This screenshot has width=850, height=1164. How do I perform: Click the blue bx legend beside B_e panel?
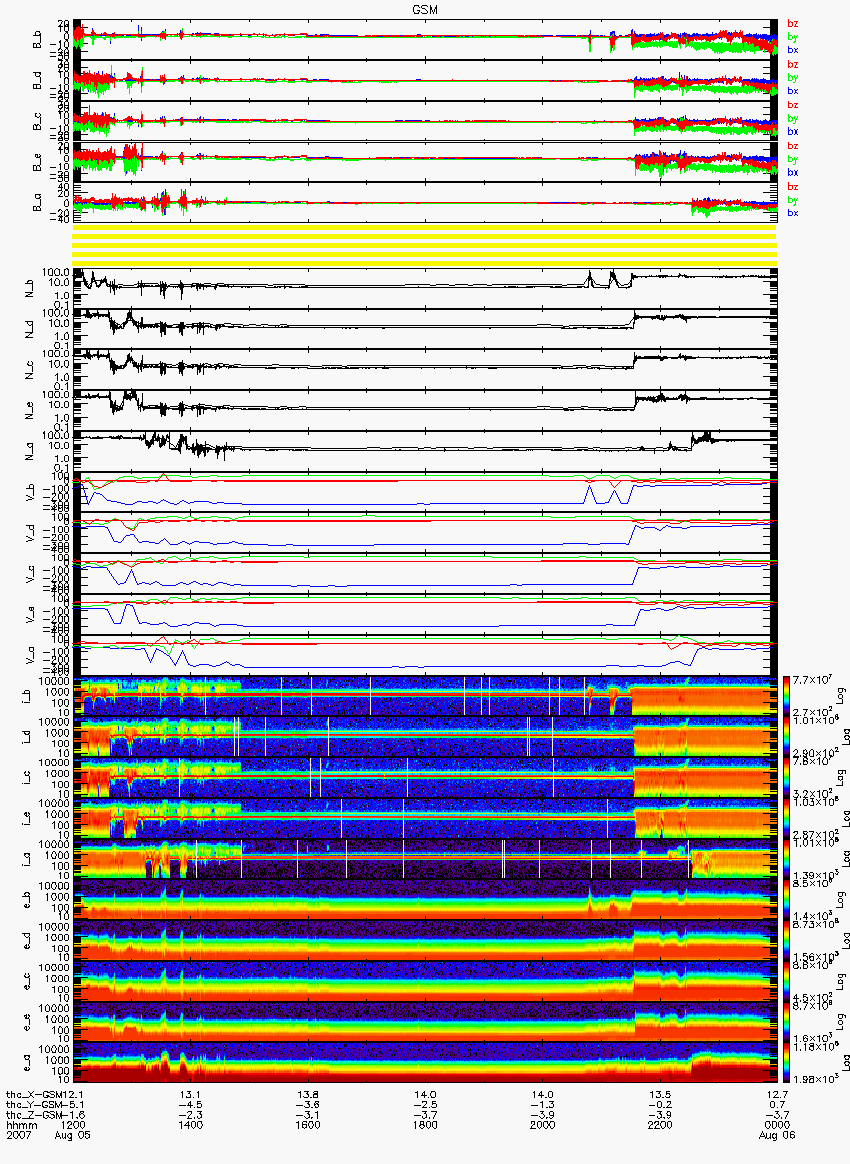tap(793, 172)
